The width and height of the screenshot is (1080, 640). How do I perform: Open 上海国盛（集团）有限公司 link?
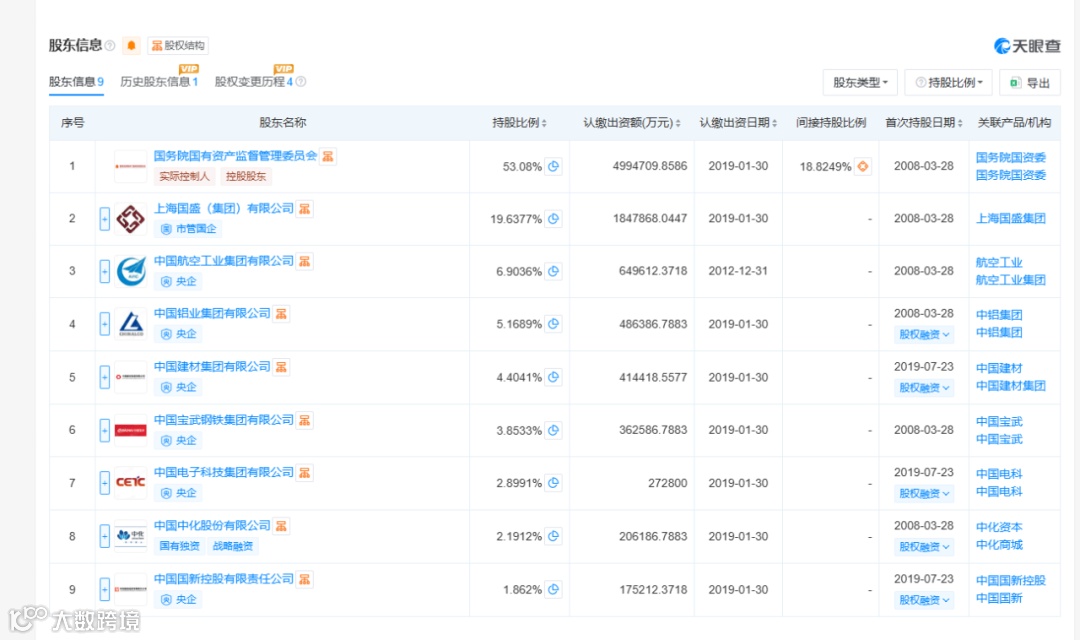coord(223,208)
